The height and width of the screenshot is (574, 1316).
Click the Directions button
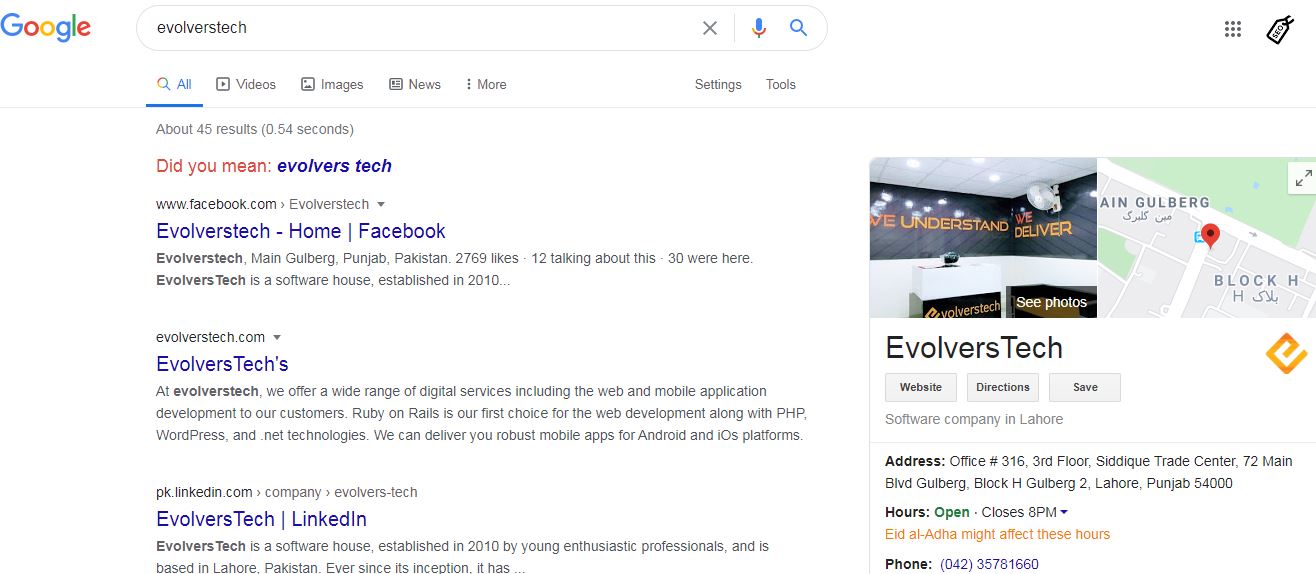tap(1003, 387)
